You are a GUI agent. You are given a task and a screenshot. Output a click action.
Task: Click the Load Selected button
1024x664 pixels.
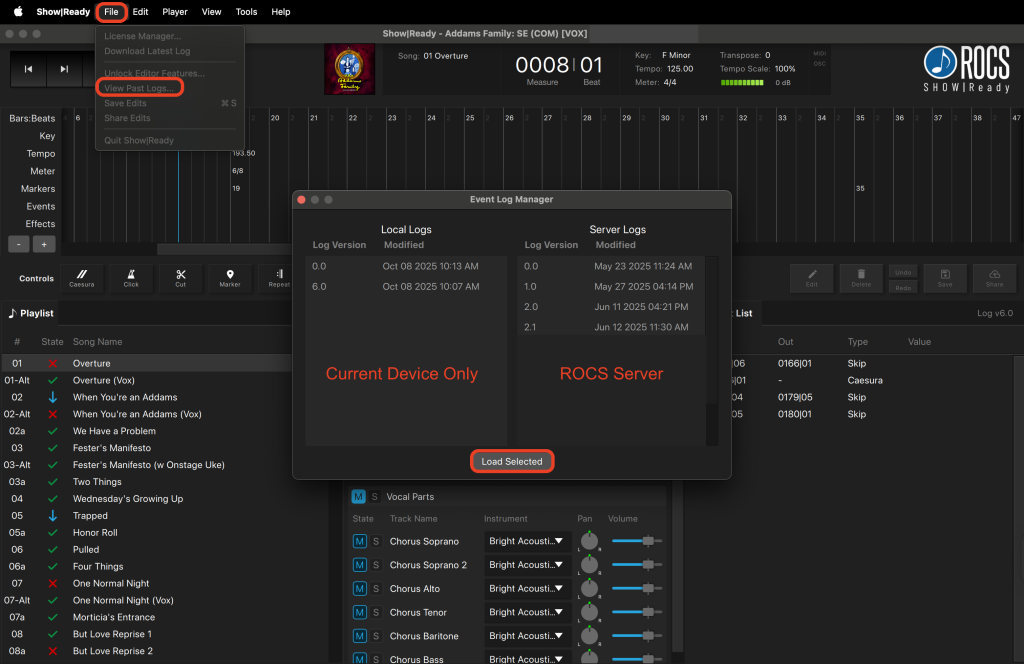click(x=512, y=461)
